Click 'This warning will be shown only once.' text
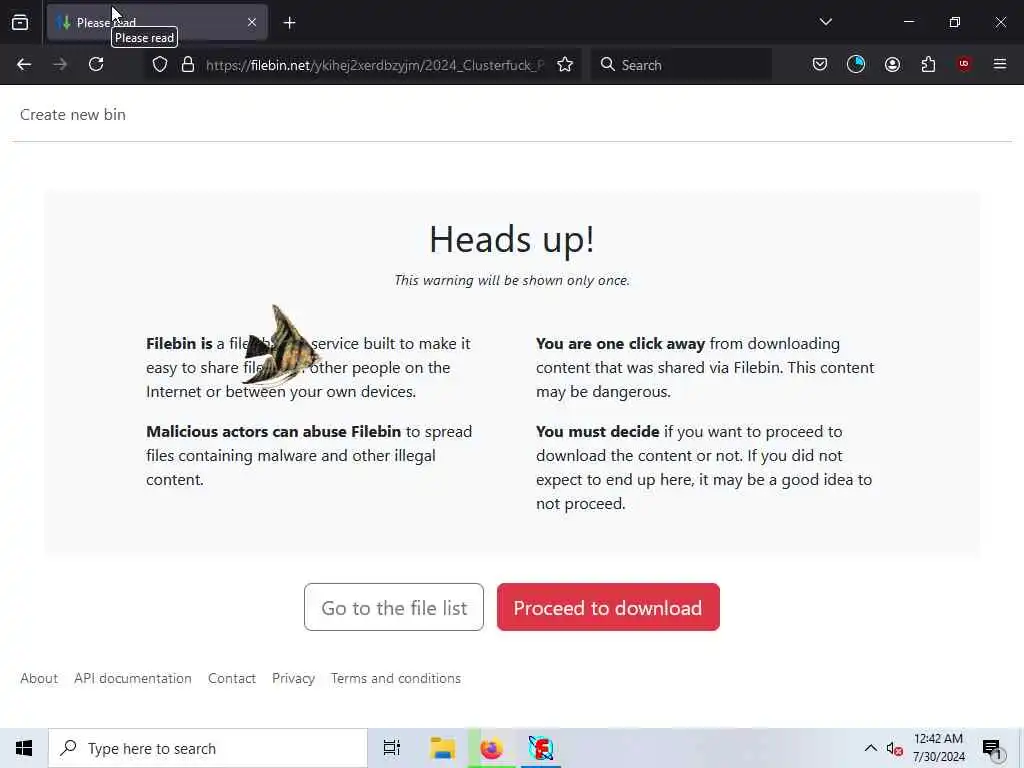Viewport: 1024px width, 768px height. pos(512,280)
